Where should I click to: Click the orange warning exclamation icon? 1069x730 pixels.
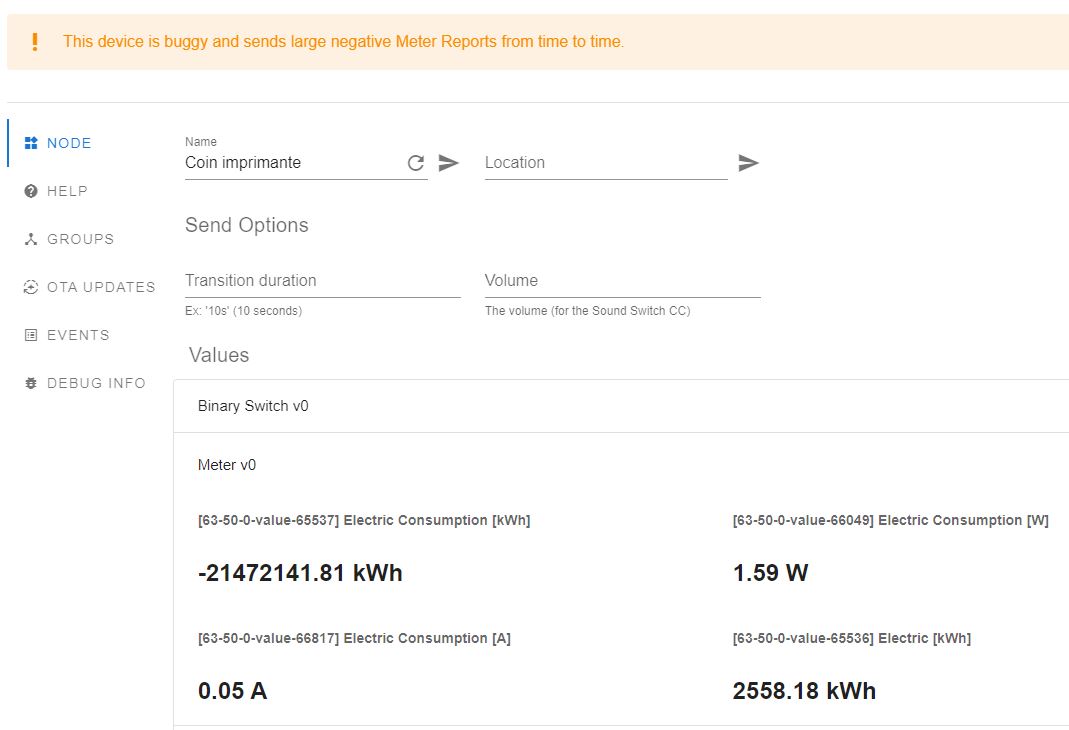(35, 42)
